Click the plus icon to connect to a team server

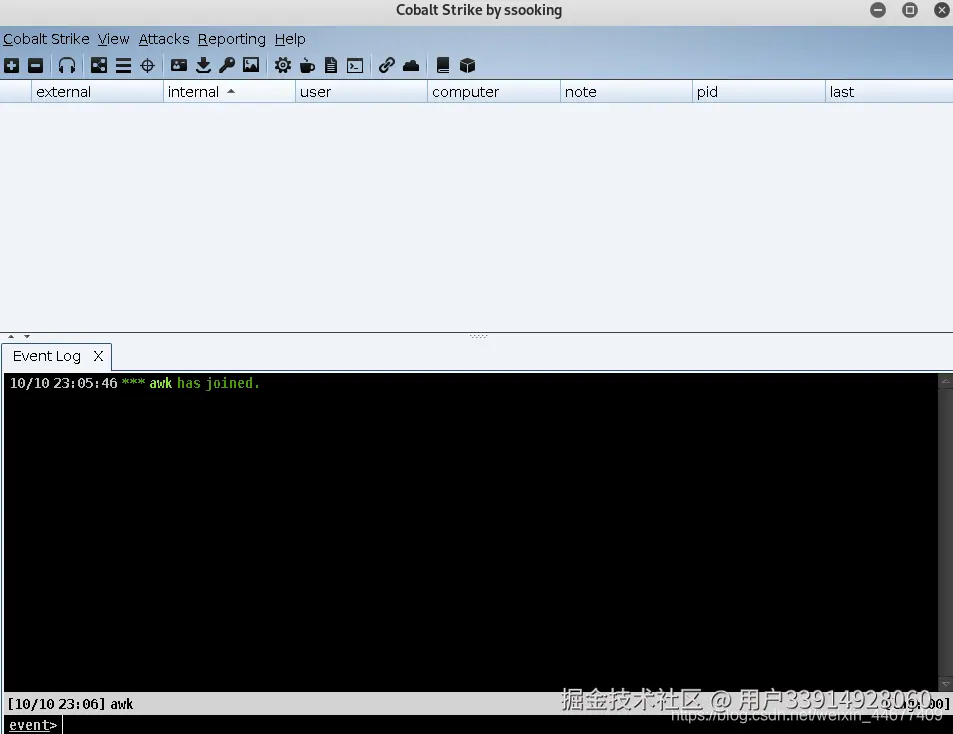12,65
